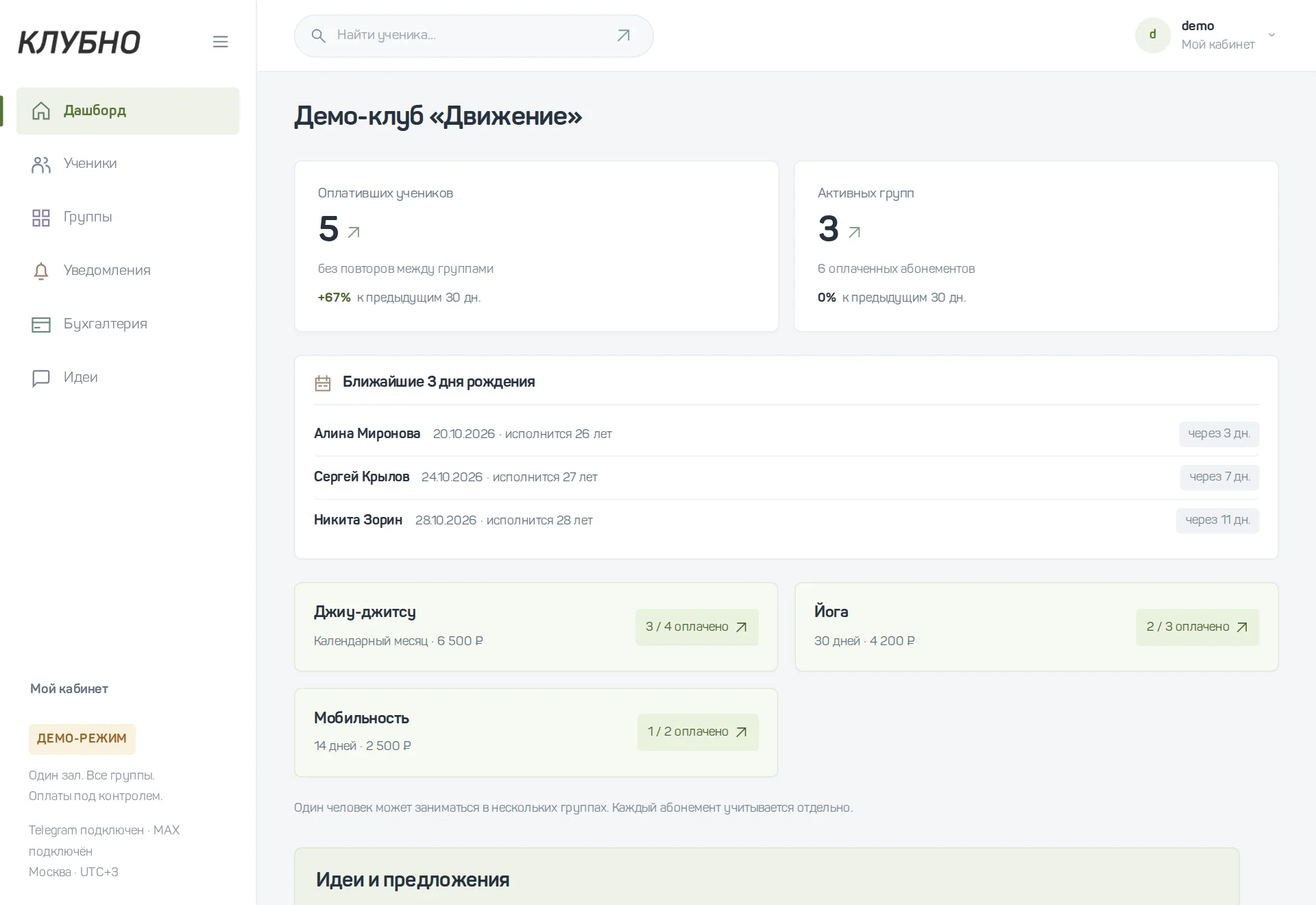Click the house icon next to Дашборд
This screenshot has width=1316, height=905.
pos(41,110)
